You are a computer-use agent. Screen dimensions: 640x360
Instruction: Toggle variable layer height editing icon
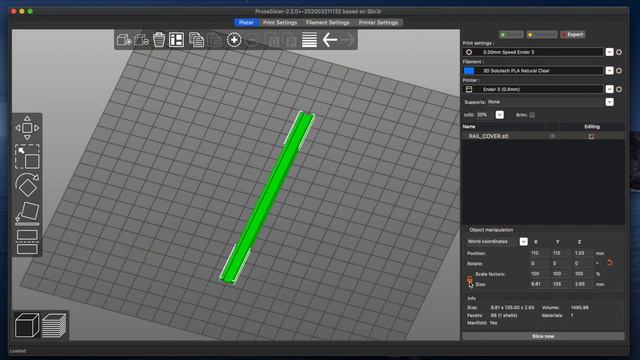point(309,40)
